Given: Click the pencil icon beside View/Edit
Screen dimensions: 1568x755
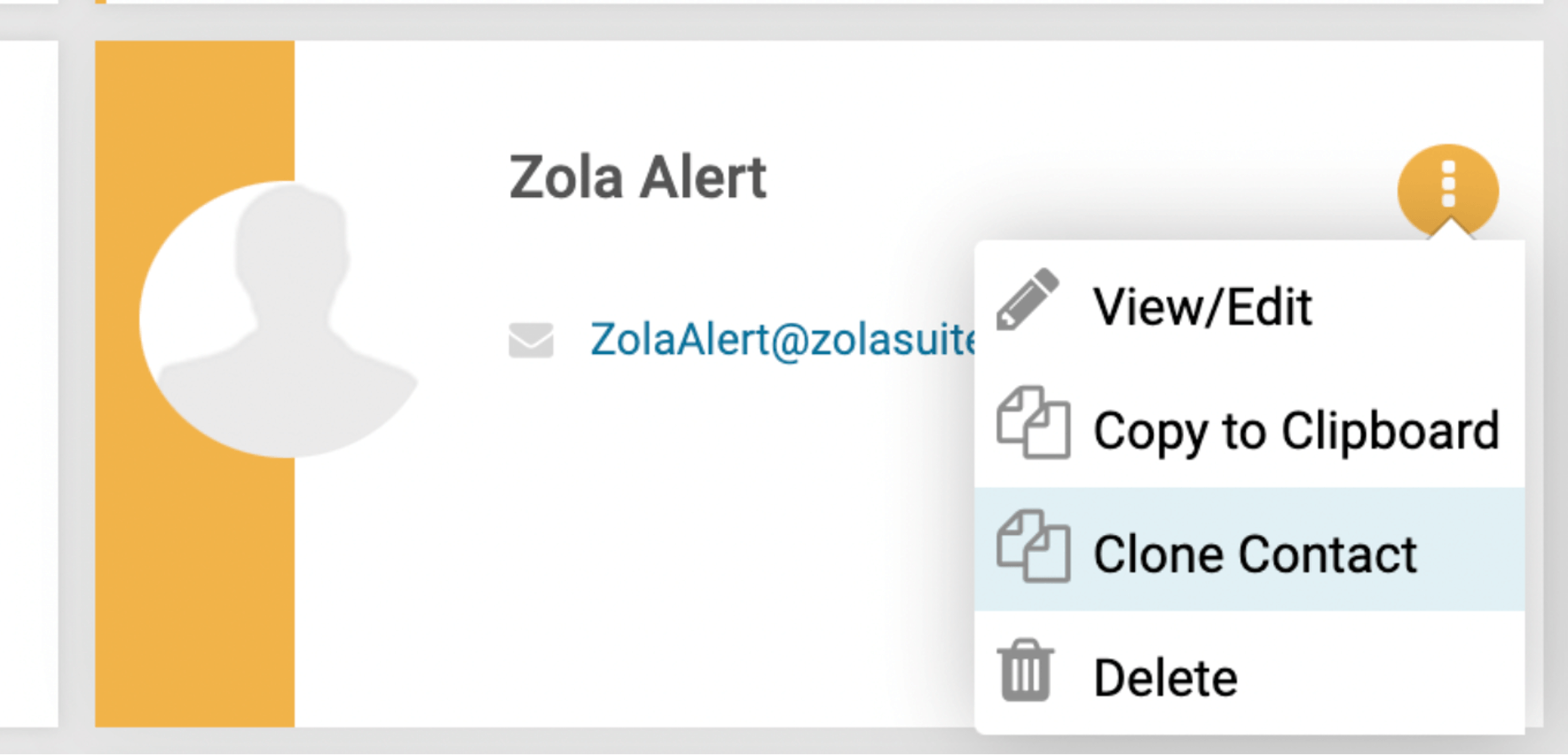Looking at the screenshot, I should click(1027, 300).
